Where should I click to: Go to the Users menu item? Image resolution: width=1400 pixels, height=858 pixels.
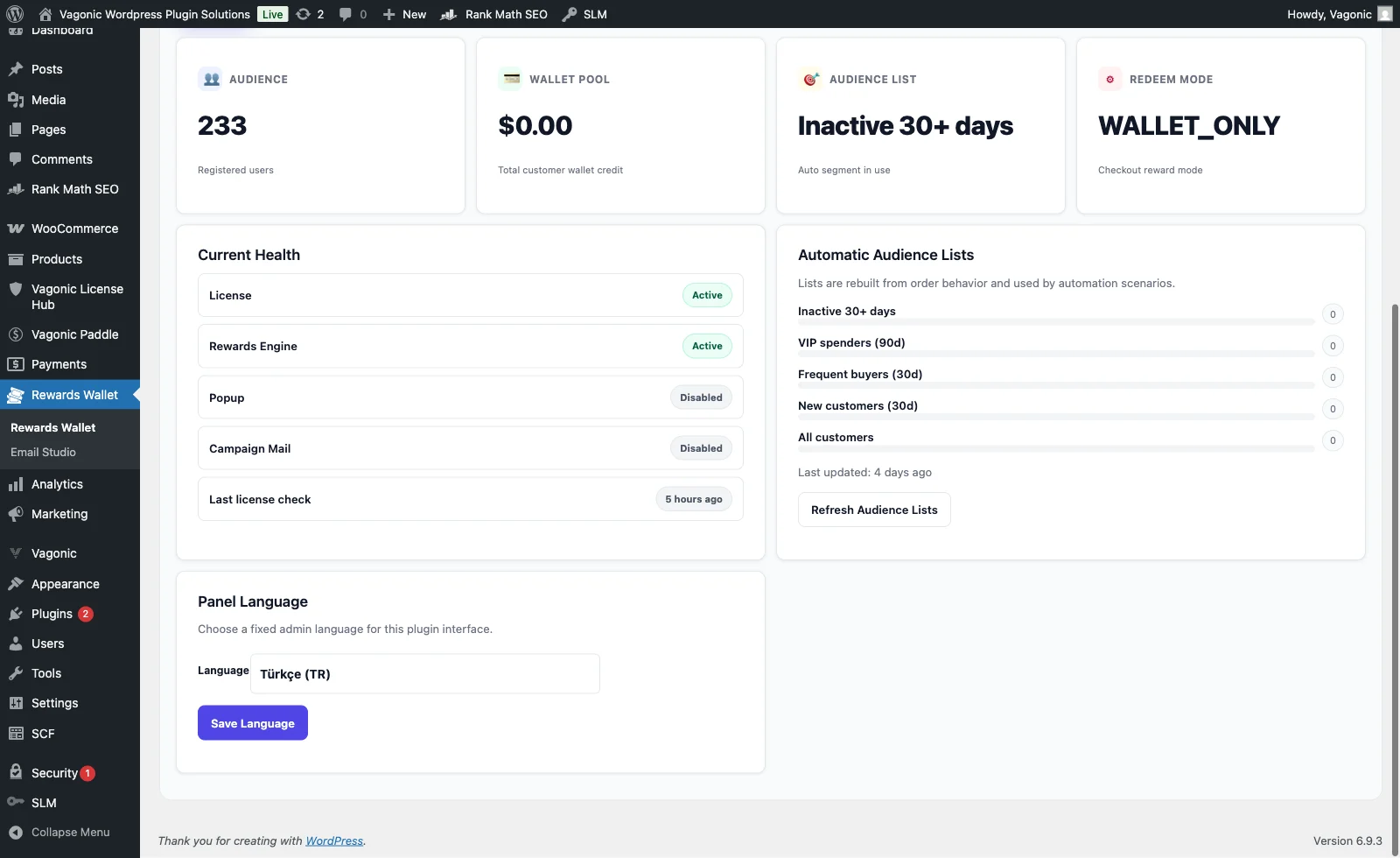[x=47, y=643]
